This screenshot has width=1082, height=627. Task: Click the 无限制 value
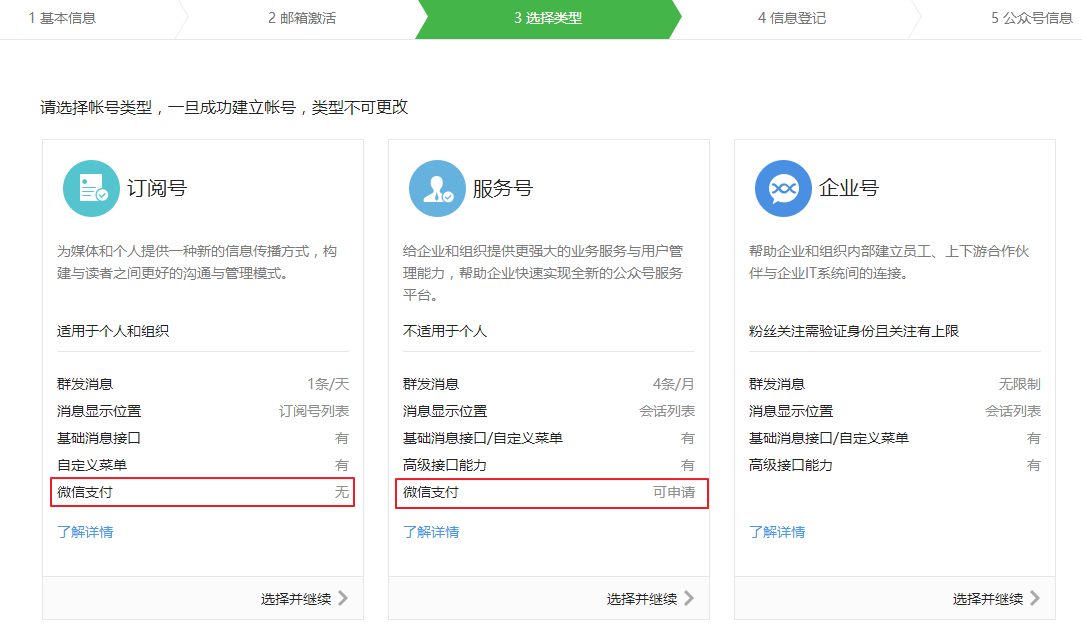pyautogui.click(x=1020, y=384)
